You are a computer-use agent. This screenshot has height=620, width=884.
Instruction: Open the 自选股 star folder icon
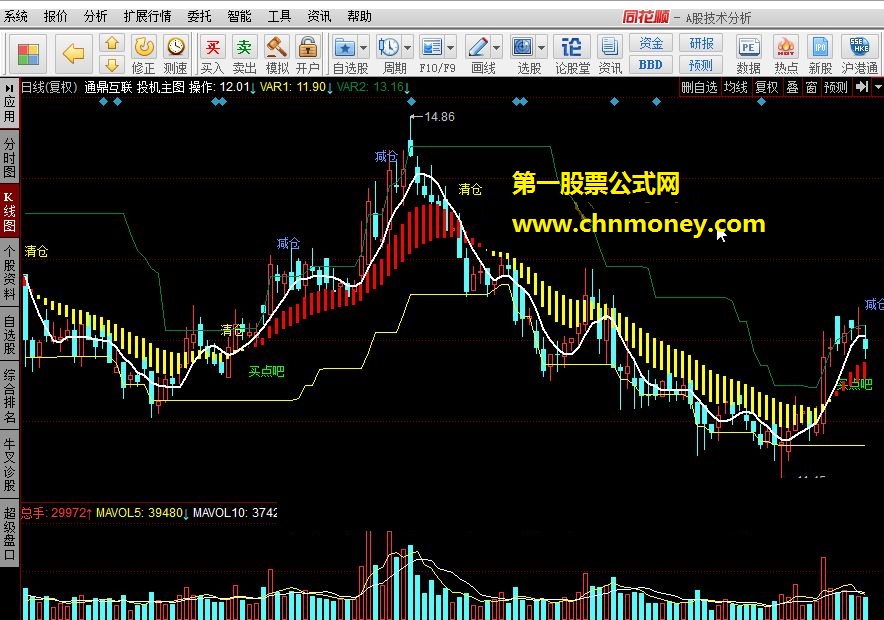(x=345, y=47)
